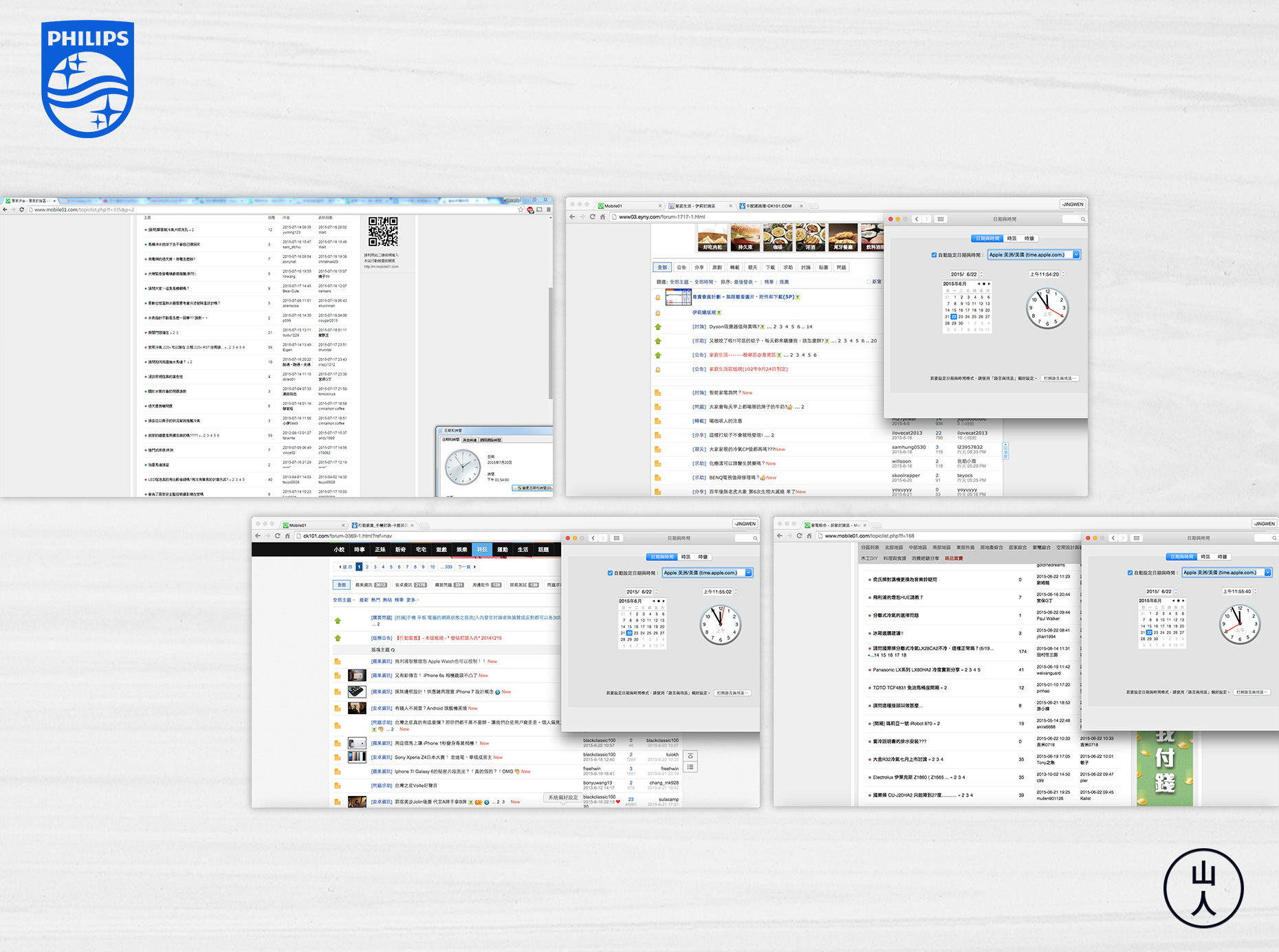Viewport: 1279px width, 952px height.
Task: Reload the mobile01 f=168 topic list page
Action: tap(799, 535)
